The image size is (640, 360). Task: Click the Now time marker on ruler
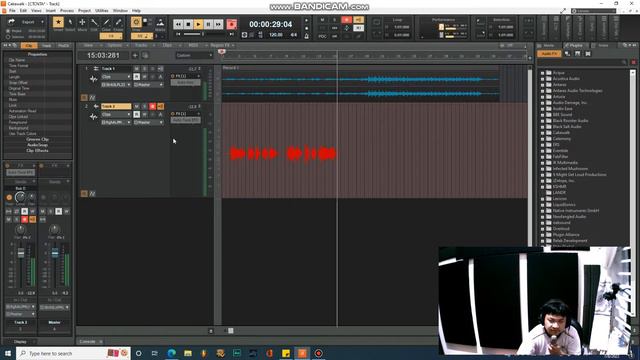pos(222,52)
